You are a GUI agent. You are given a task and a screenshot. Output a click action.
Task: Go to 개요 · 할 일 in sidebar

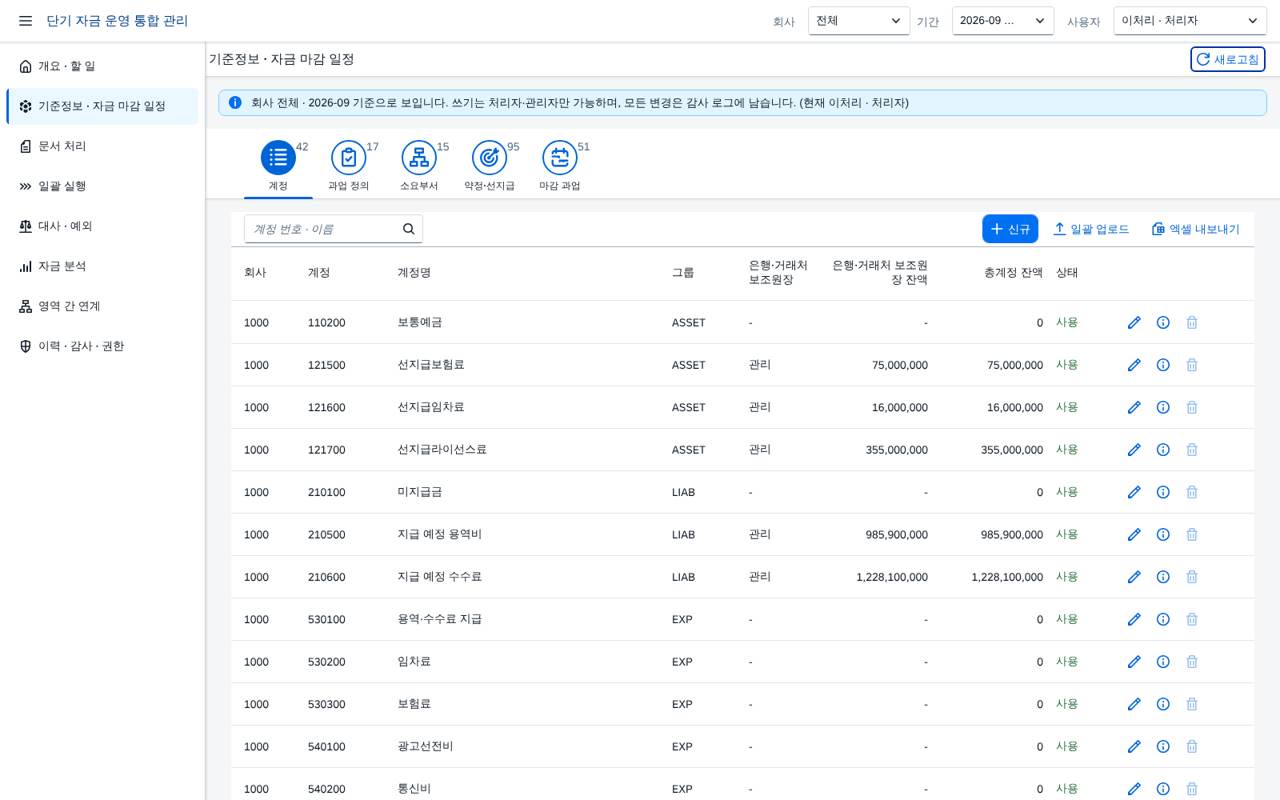click(x=102, y=66)
